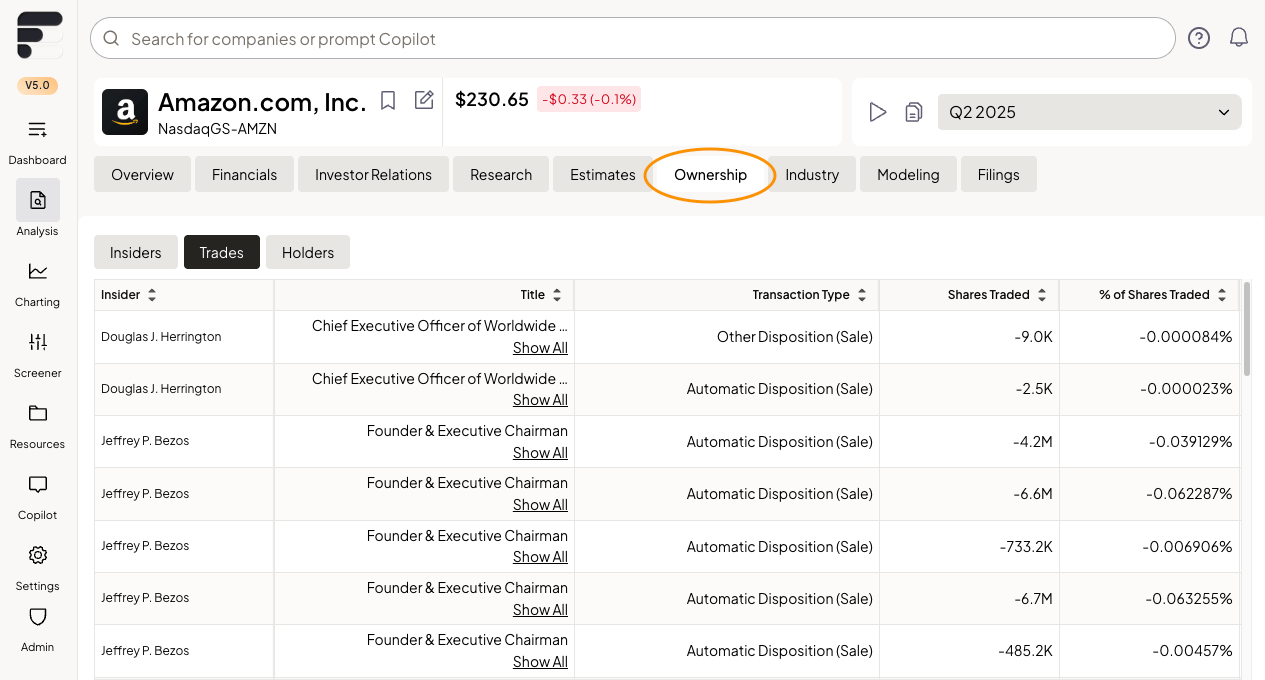Open the Admin shield icon
The image size is (1265, 680).
pyautogui.click(x=37, y=616)
